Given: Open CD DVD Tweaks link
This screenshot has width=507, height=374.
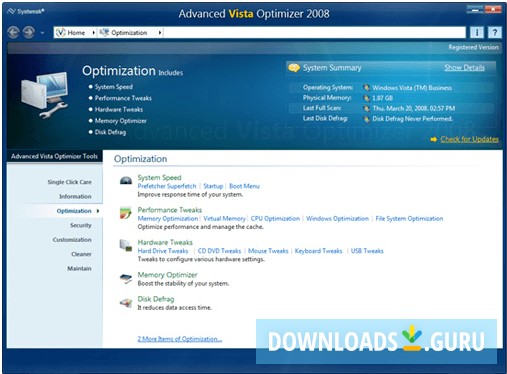Looking at the screenshot, I should [219, 251].
